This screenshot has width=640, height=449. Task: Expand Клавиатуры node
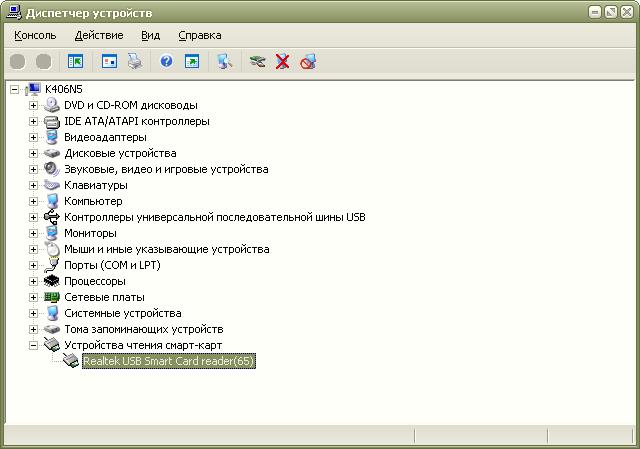coord(33,185)
